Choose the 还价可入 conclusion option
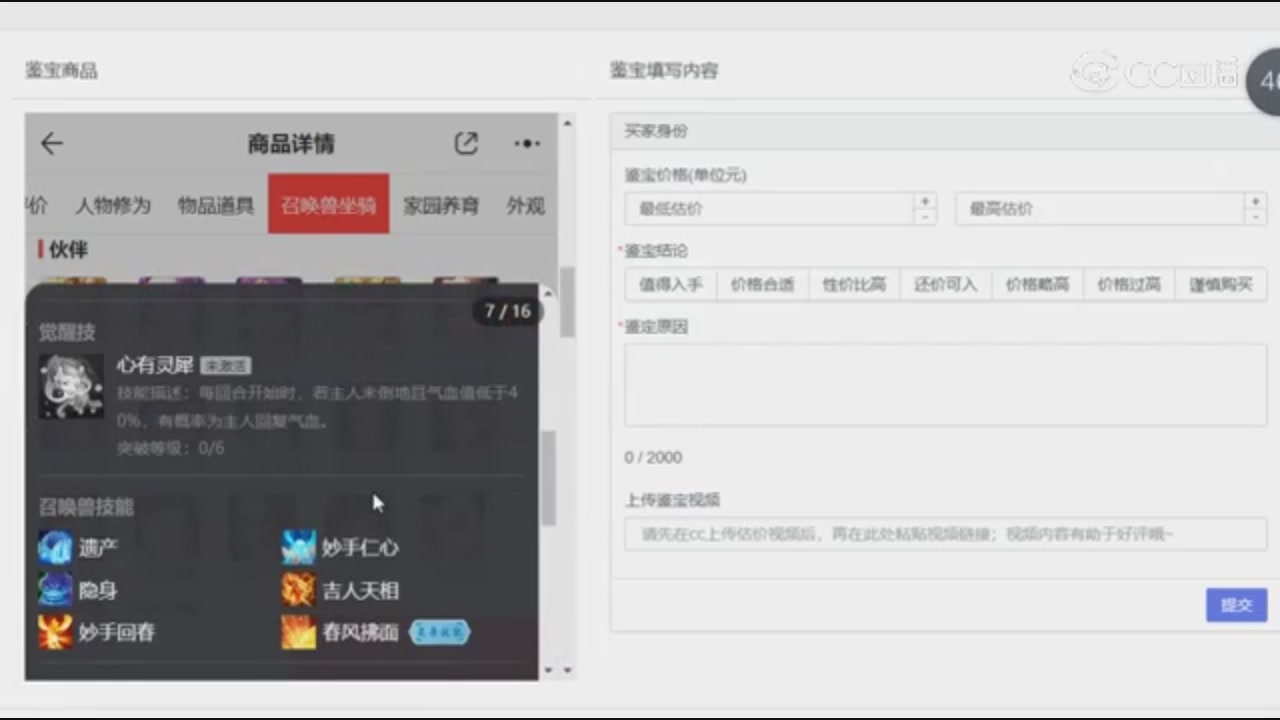1280x720 pixels. coord(946,284)
